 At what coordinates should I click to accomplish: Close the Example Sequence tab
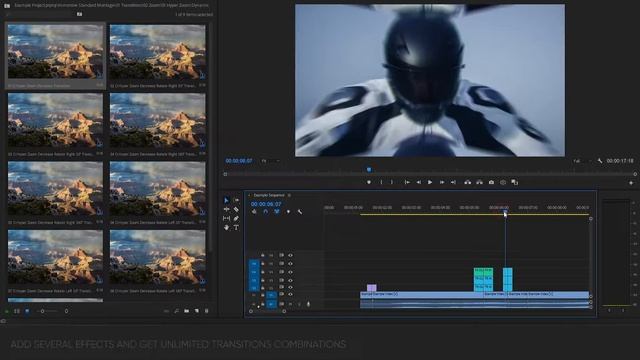(x=249, y=195)
